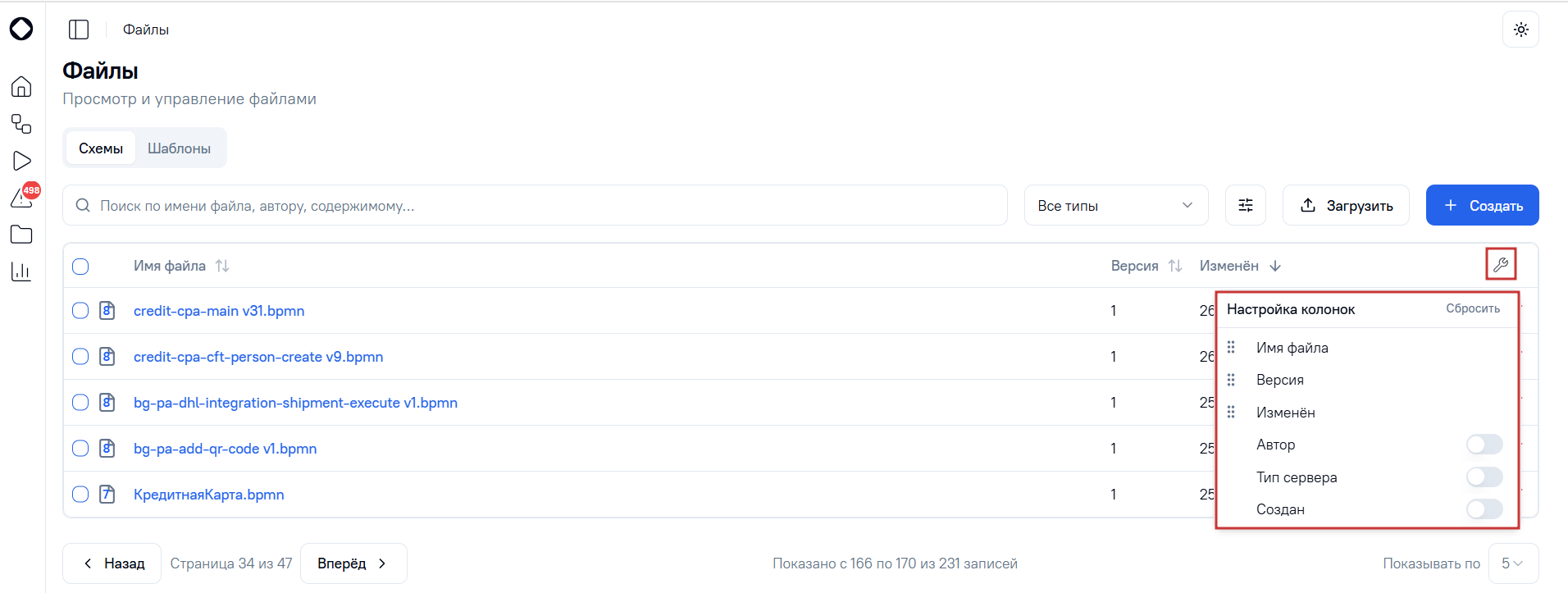Collapse the sidebar panel icon
Viewport: 1568px width, 593px height.
click(x=79, y=30)
